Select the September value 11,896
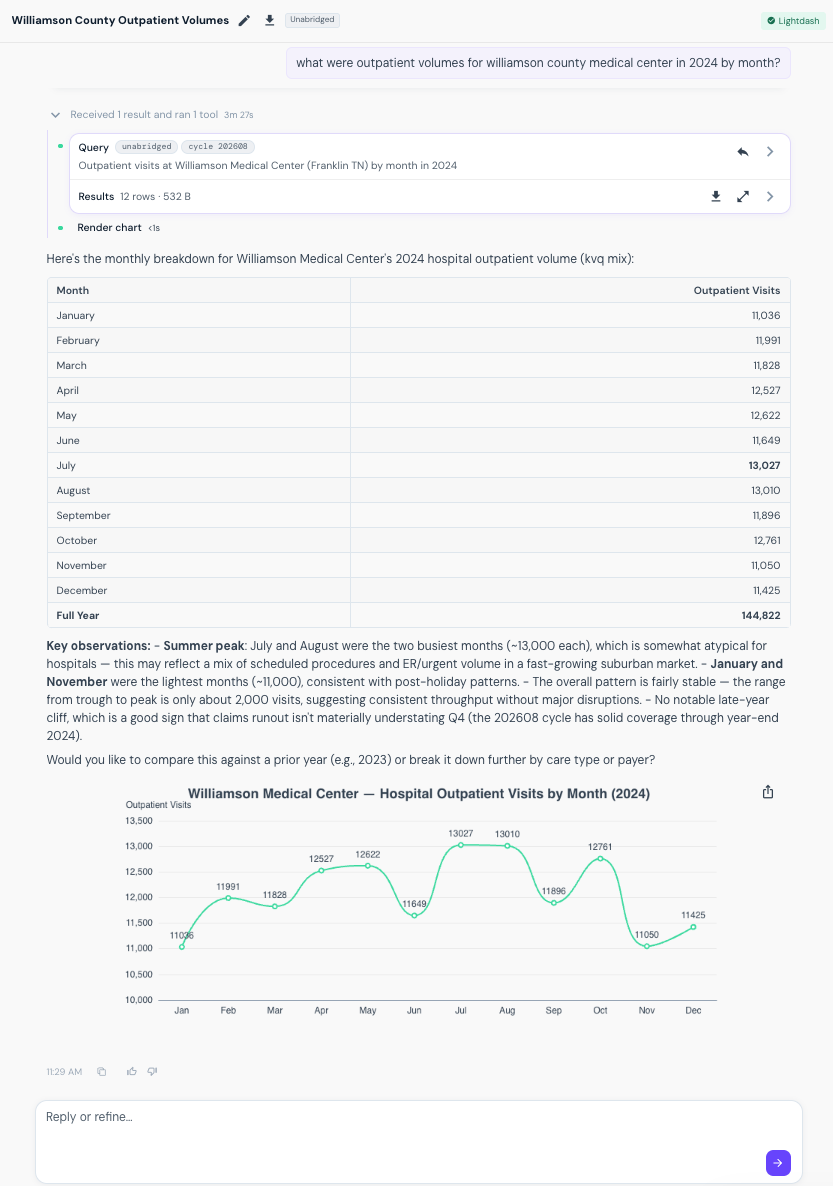Screen dimensions: 833x1186 click(766, 515)
